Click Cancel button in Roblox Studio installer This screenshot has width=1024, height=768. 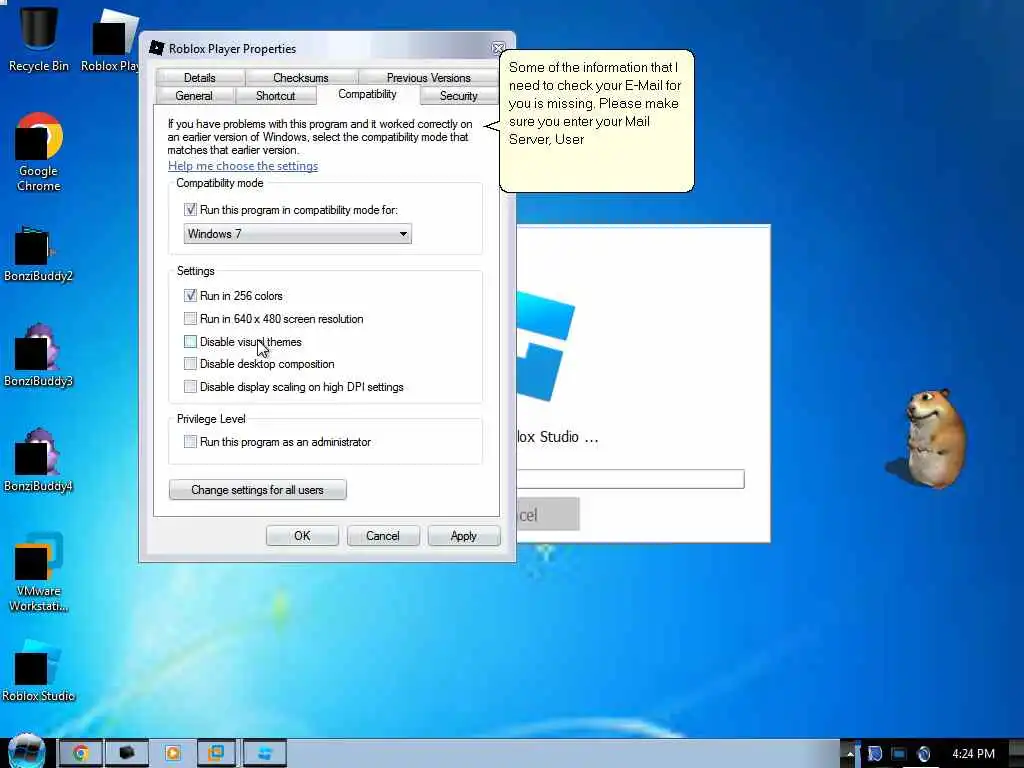point(547,515)
